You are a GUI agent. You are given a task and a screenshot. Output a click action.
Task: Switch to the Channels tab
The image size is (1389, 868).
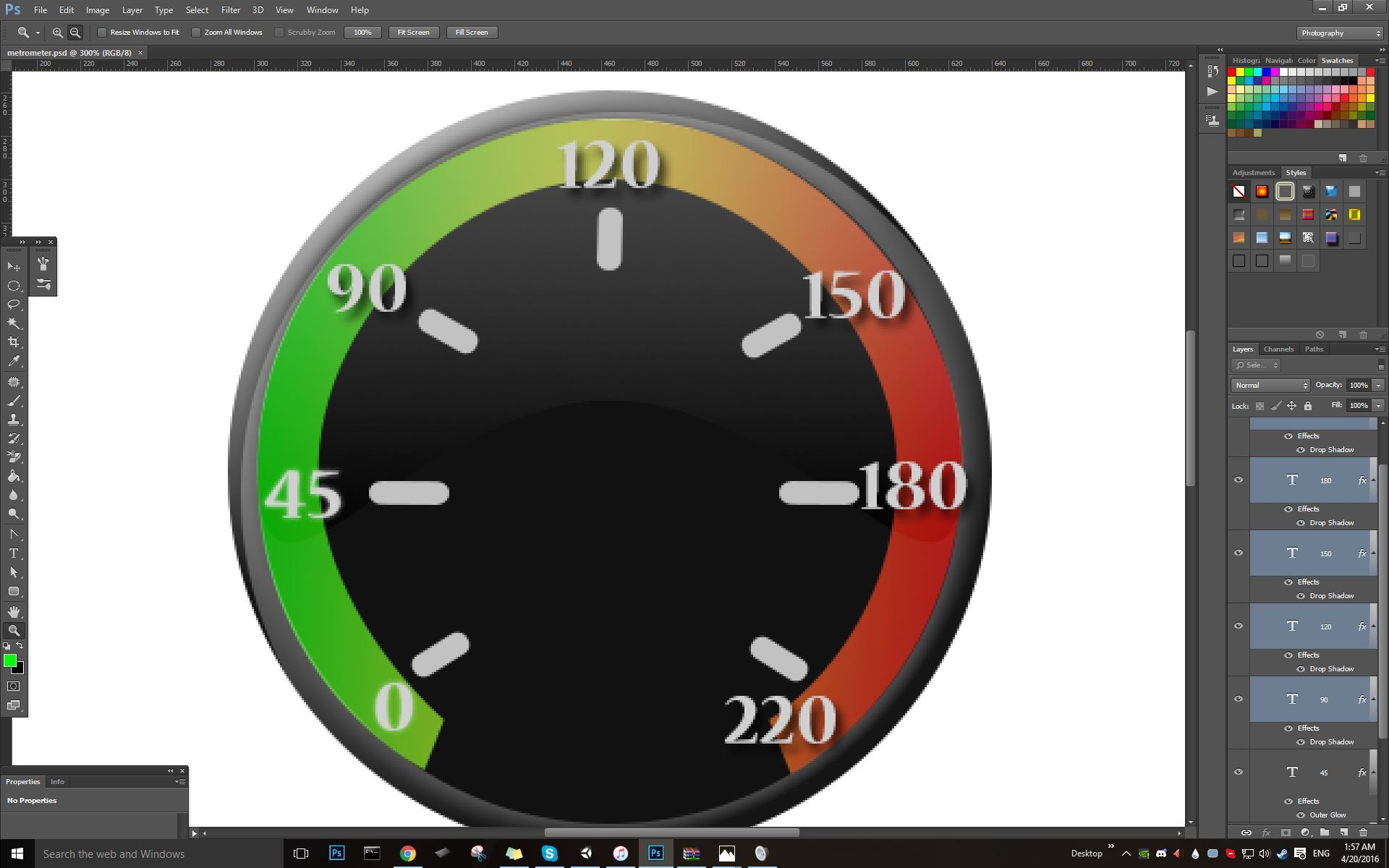1278,349
